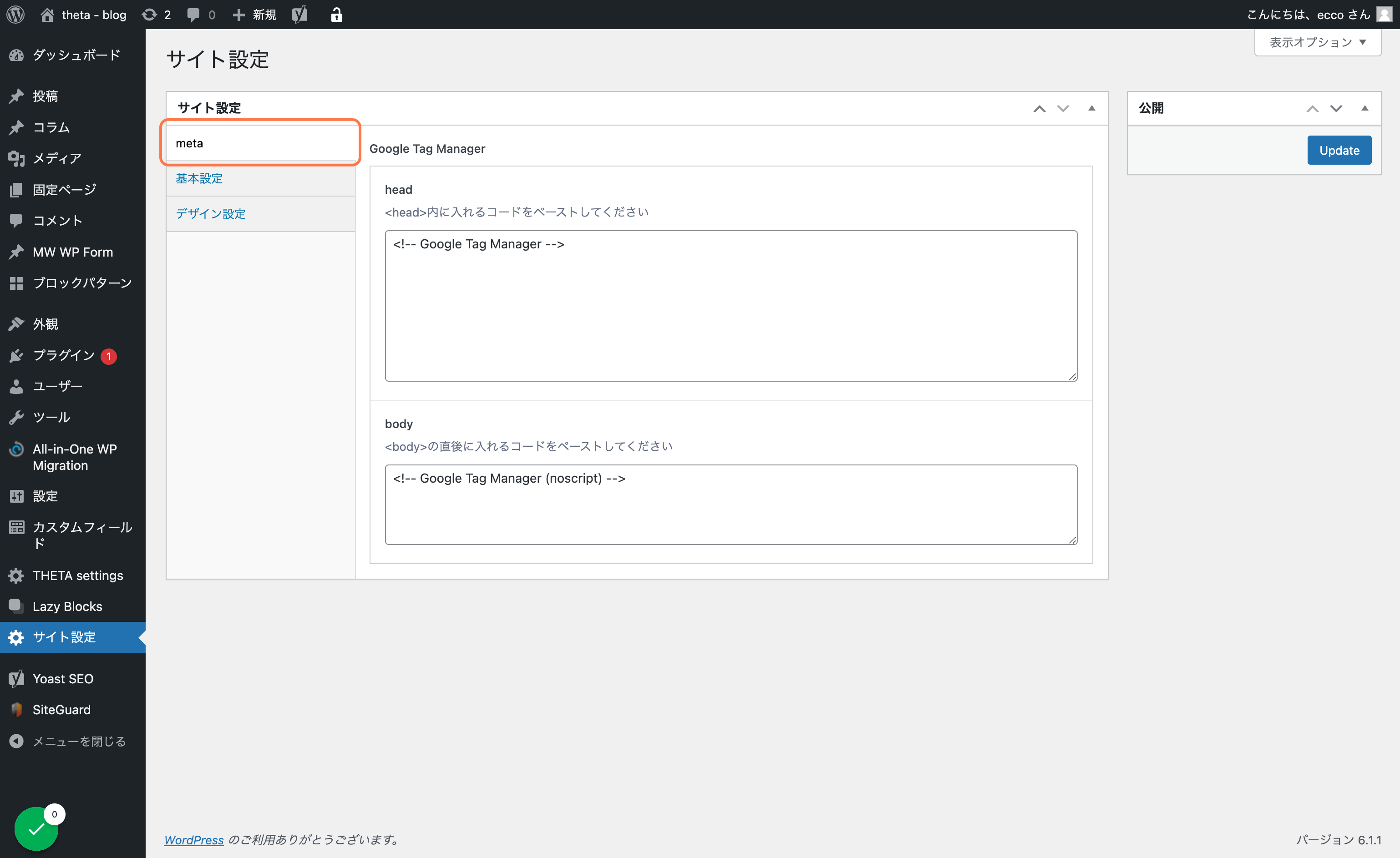The image size is (1400, 858).
Task: Open Lazy Blocks menu
Action: coord(73,606)
